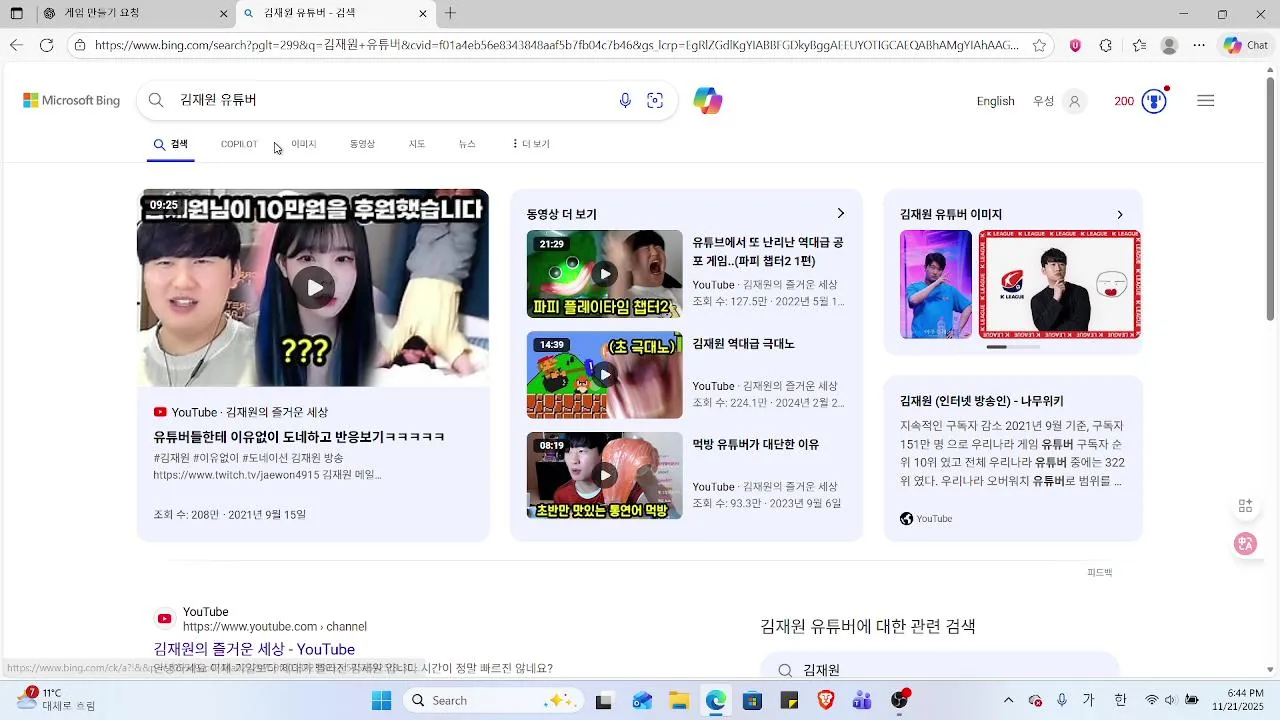Open visual search camera icon
The height and width of the screenshot is (720, 1280).
[x=655, y=100]
